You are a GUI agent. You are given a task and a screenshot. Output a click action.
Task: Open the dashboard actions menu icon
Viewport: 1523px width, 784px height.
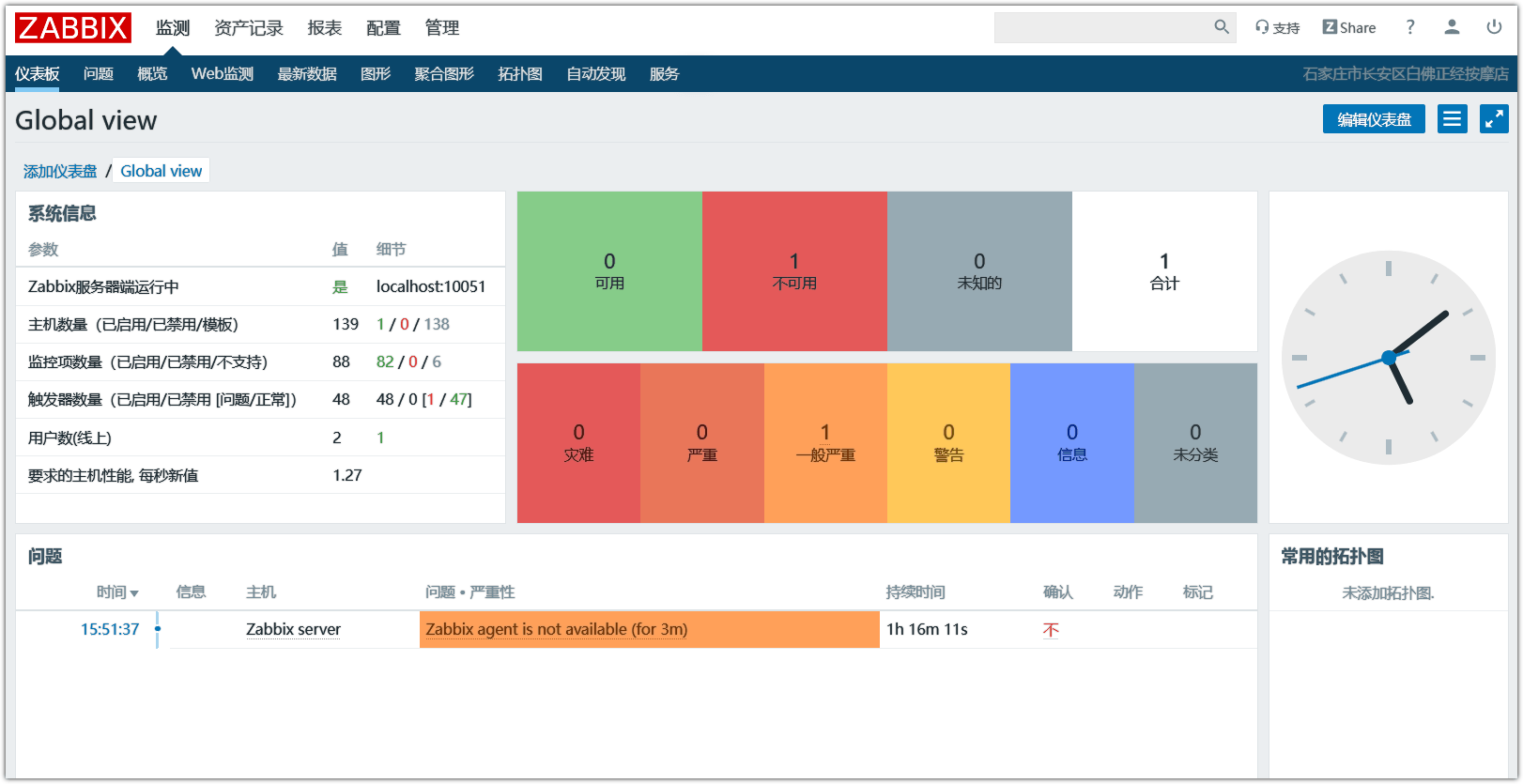(1453, 119)
